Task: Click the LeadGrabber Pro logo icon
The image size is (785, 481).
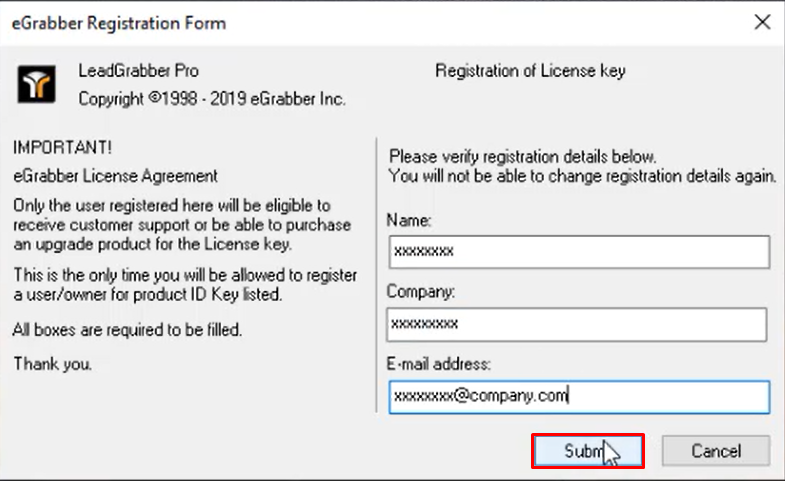Action: tap(37, 84)
